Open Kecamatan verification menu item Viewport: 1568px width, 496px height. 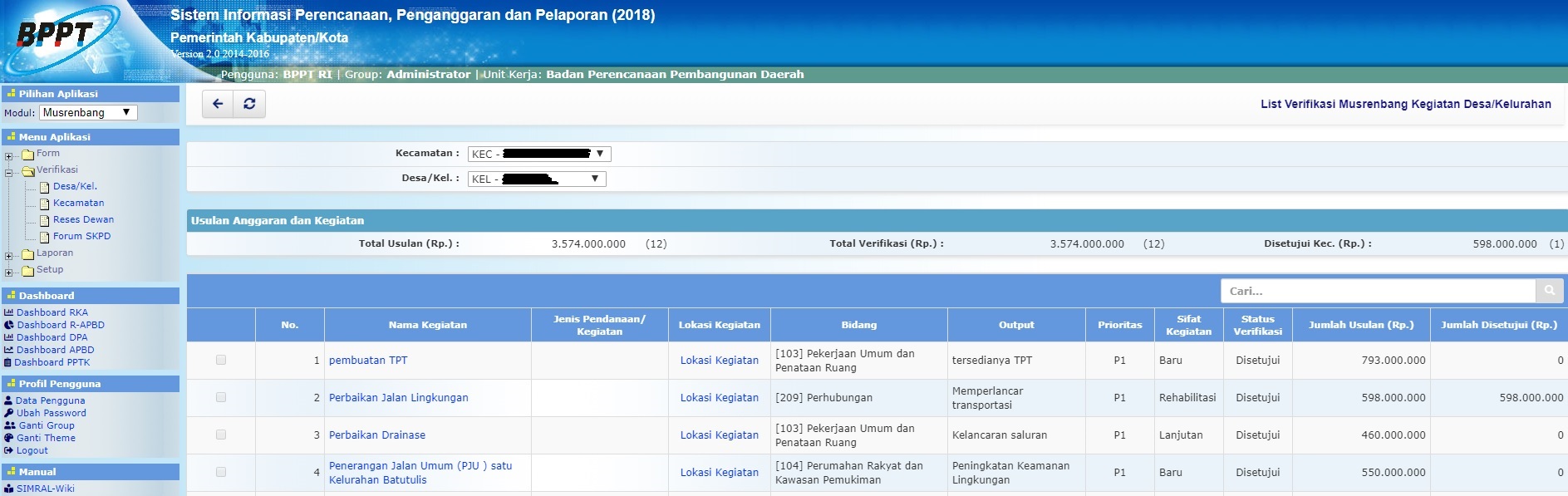[x=78, y=203]
